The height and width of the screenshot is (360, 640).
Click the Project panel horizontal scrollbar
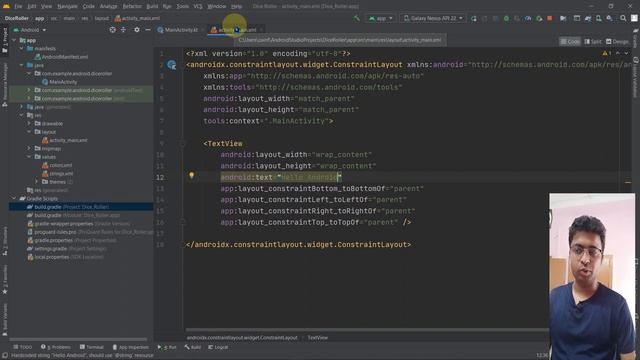point(78,339)
